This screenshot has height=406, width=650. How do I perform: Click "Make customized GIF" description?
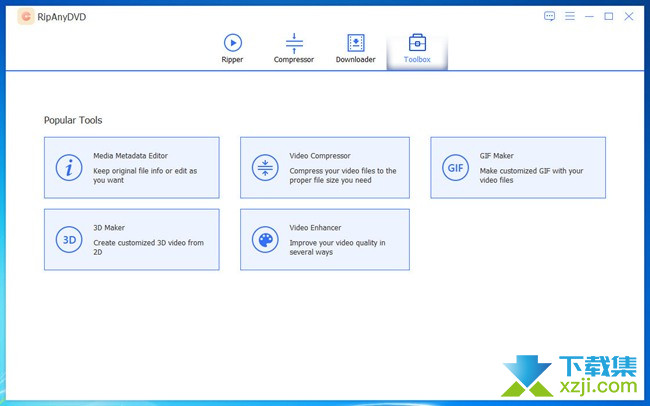(x=531, y=175)
